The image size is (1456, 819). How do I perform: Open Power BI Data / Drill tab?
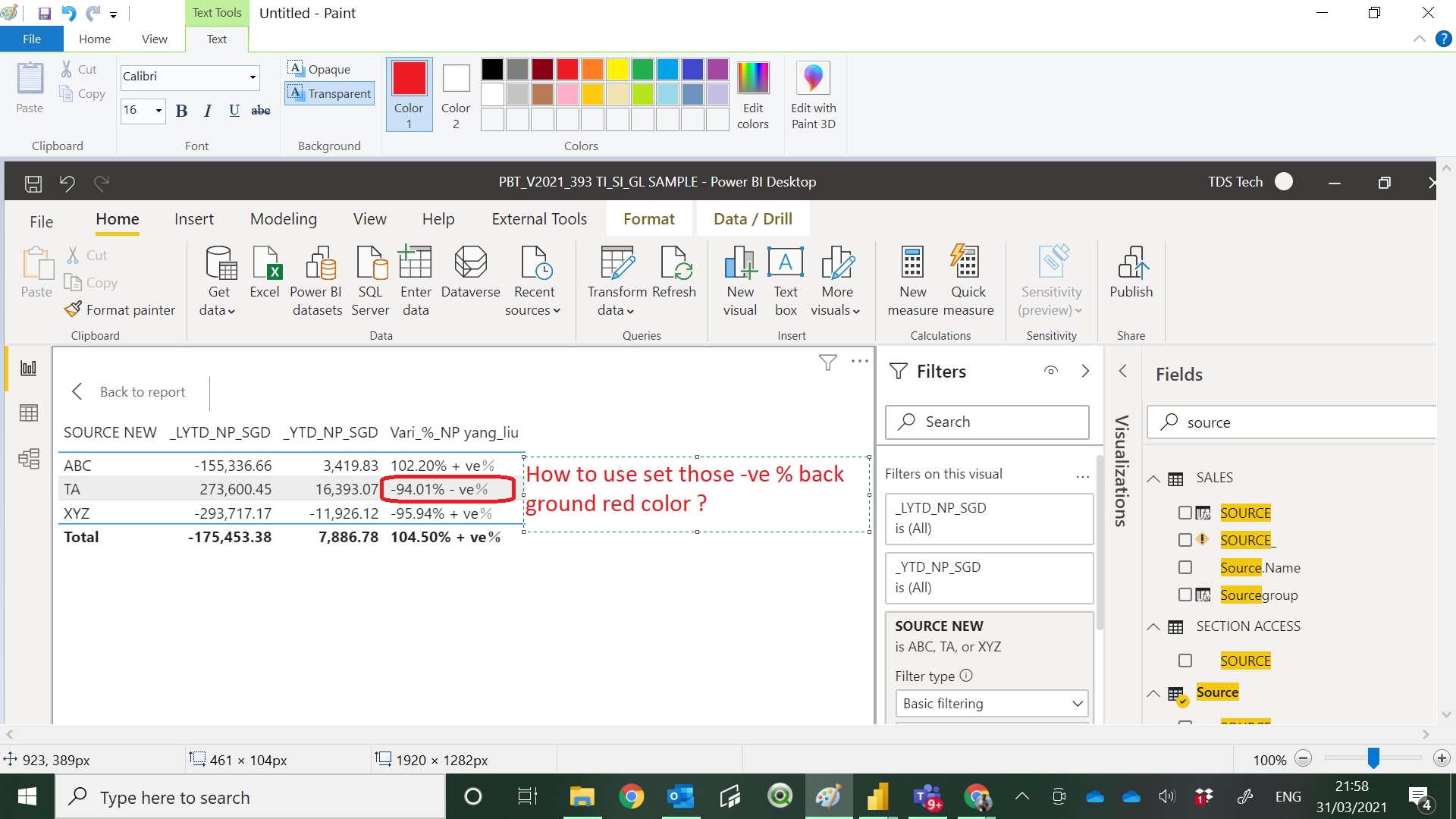[x=753, y=219]
